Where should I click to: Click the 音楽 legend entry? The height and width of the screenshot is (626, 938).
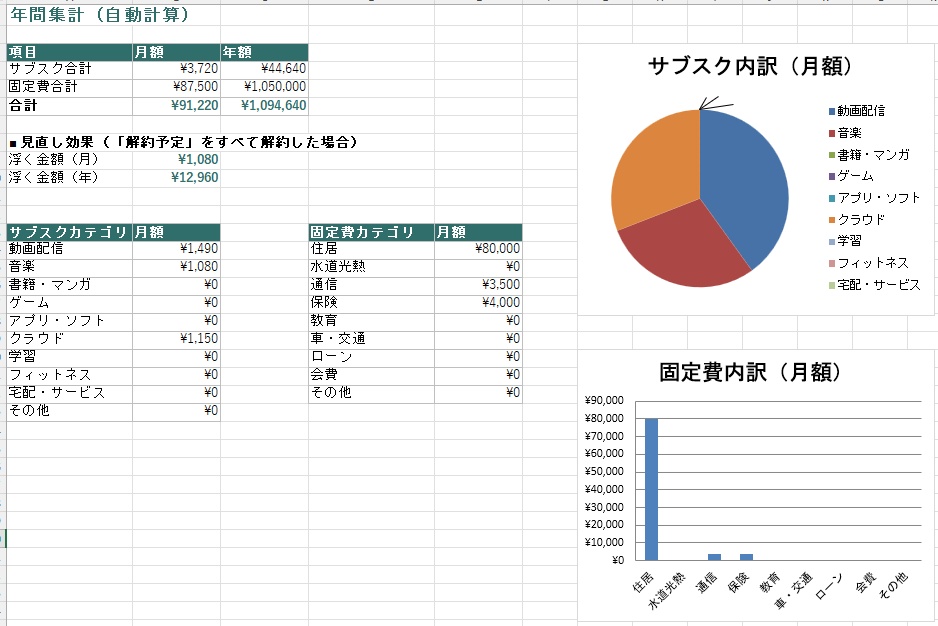(845, 133)
